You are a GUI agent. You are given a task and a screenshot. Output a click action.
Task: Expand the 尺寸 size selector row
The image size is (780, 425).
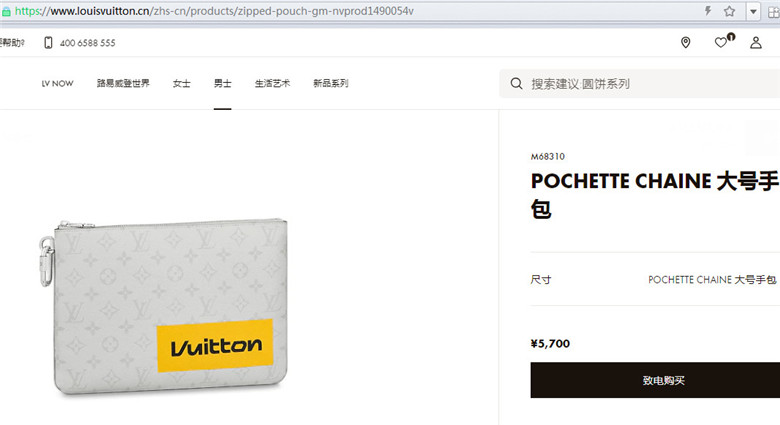(655, 280)
